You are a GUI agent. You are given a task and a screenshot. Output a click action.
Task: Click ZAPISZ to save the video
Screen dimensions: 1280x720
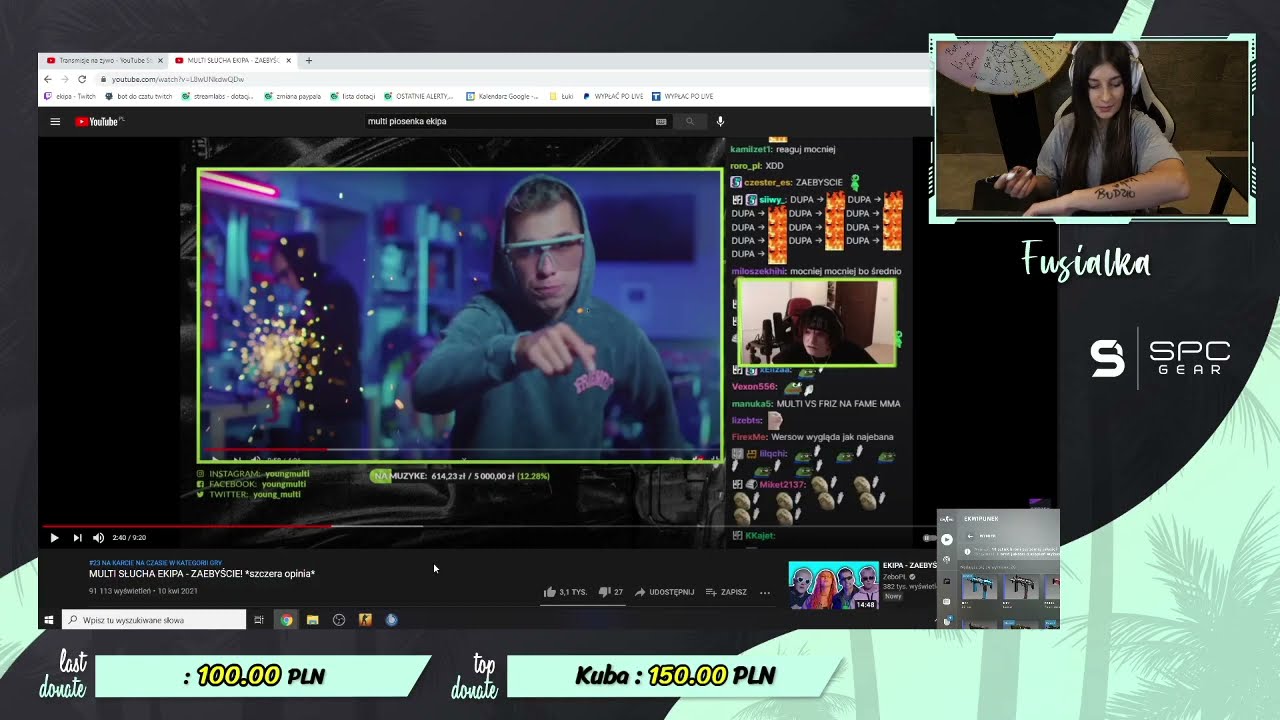tap(727, 592)
